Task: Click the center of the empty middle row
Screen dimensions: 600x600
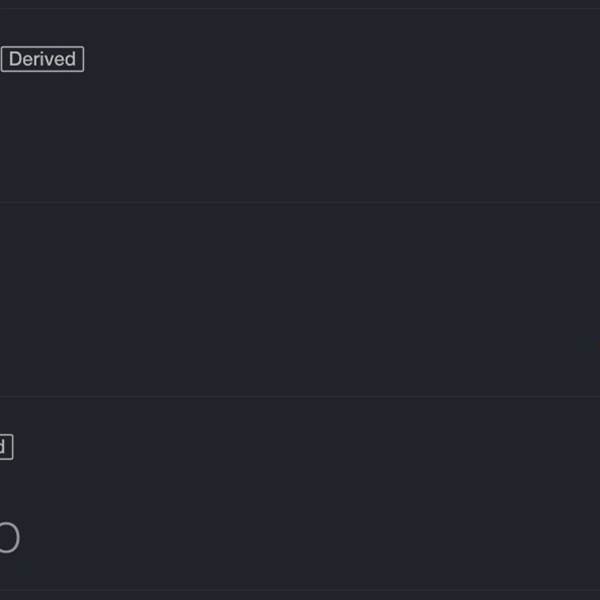Action: (300, 300)
